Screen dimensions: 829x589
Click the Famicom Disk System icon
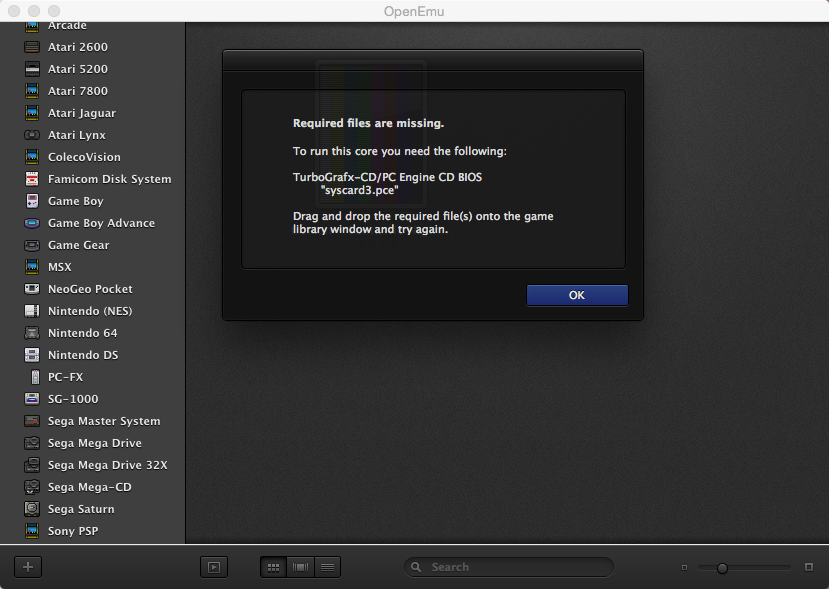pyautogui.click(x=32, y=179)
